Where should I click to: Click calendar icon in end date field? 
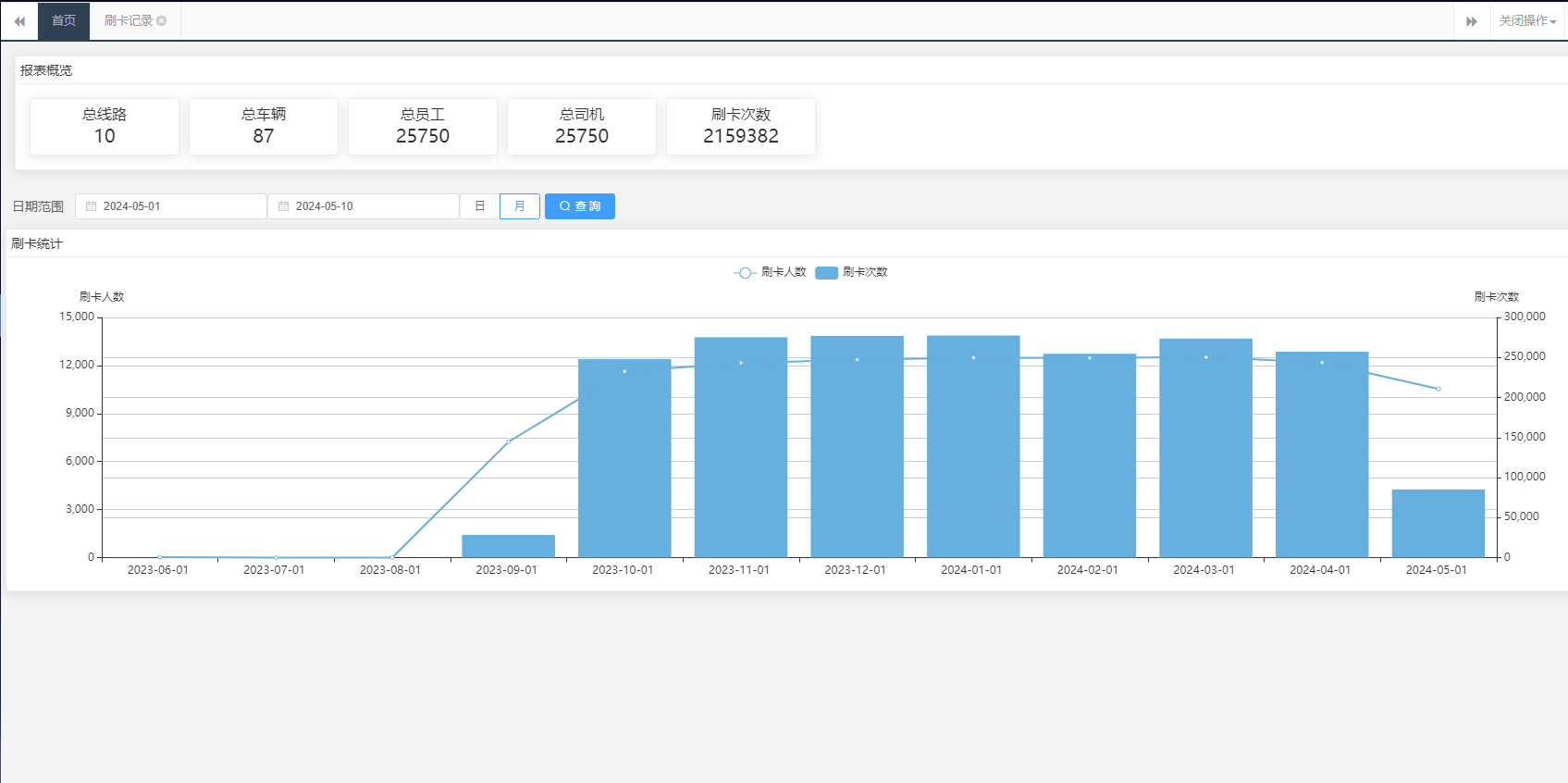click(284, 206)
